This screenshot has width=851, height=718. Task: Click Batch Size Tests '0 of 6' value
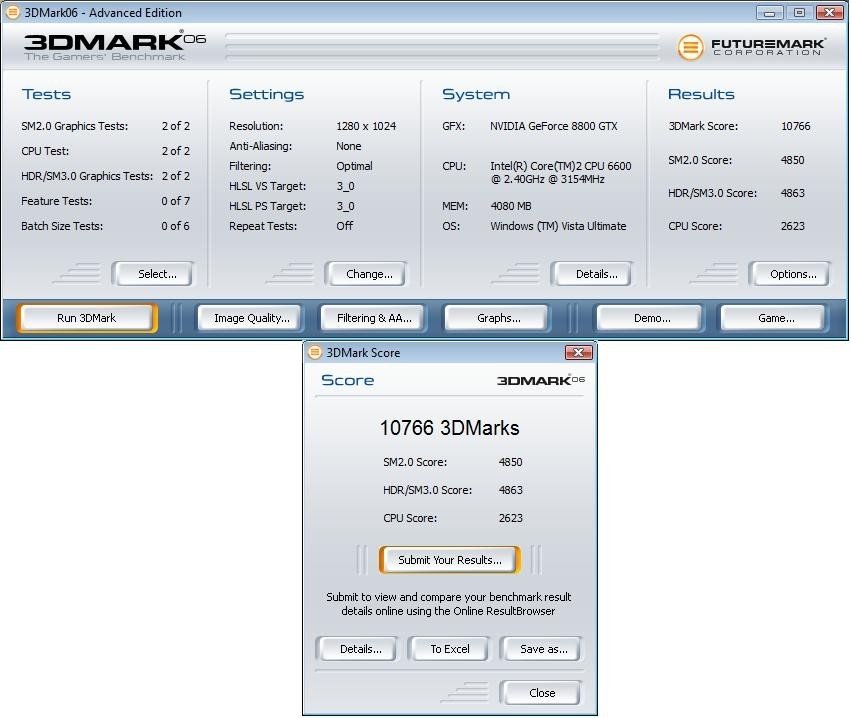pyautogui.click(x=175, y=226)
